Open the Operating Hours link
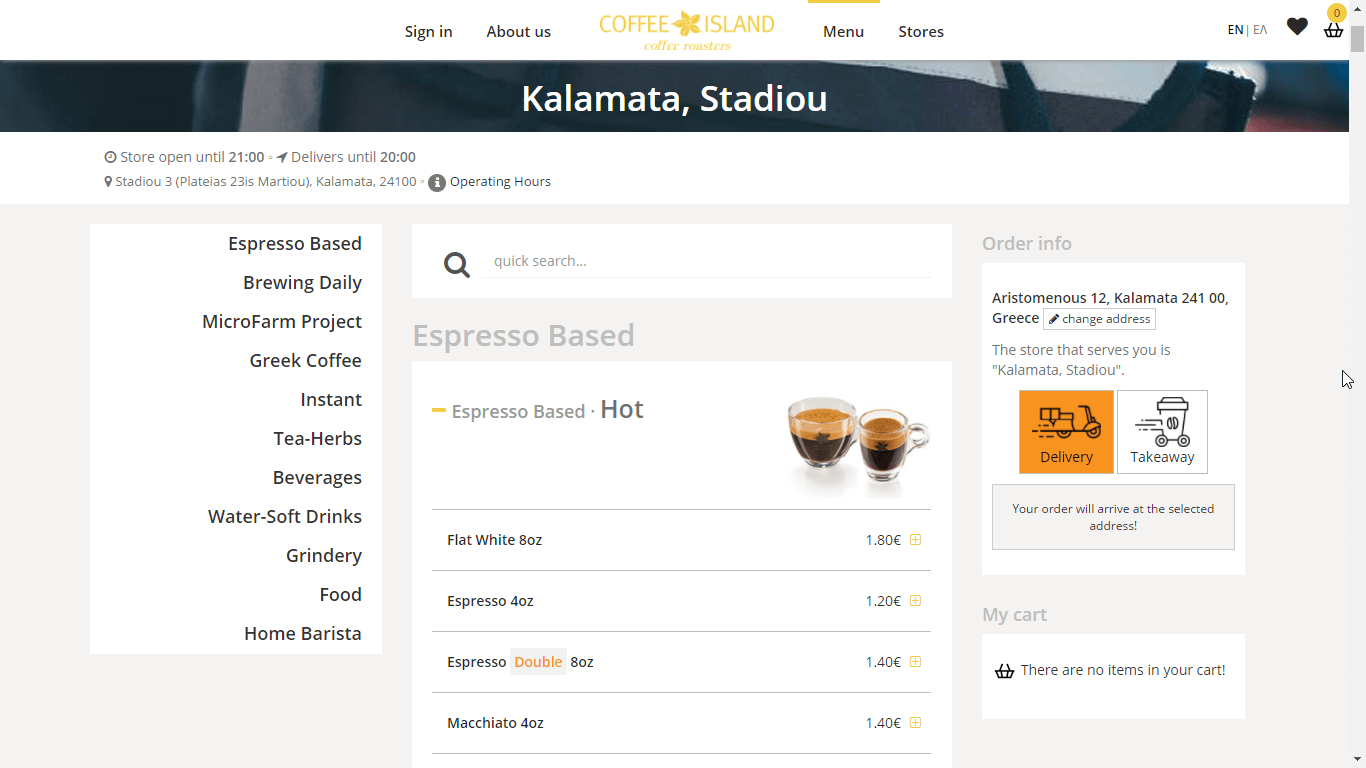Viewport: 1366px width, 768px height. (500, 182)
